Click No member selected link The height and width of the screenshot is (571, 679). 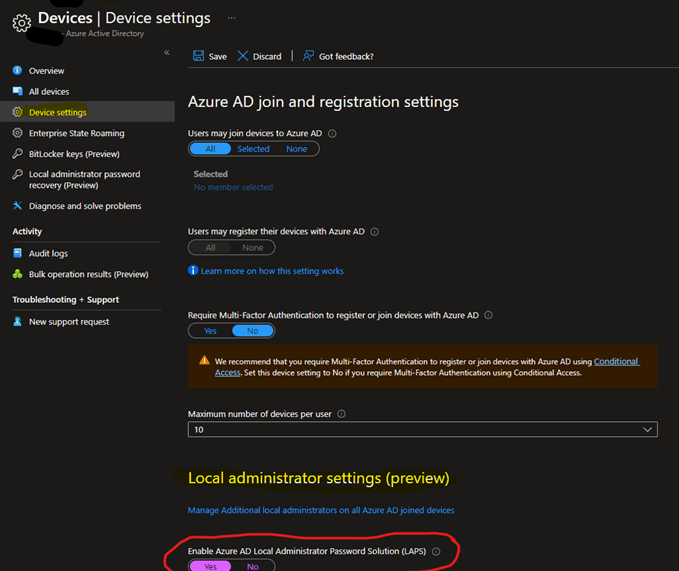tap(233, 187)
